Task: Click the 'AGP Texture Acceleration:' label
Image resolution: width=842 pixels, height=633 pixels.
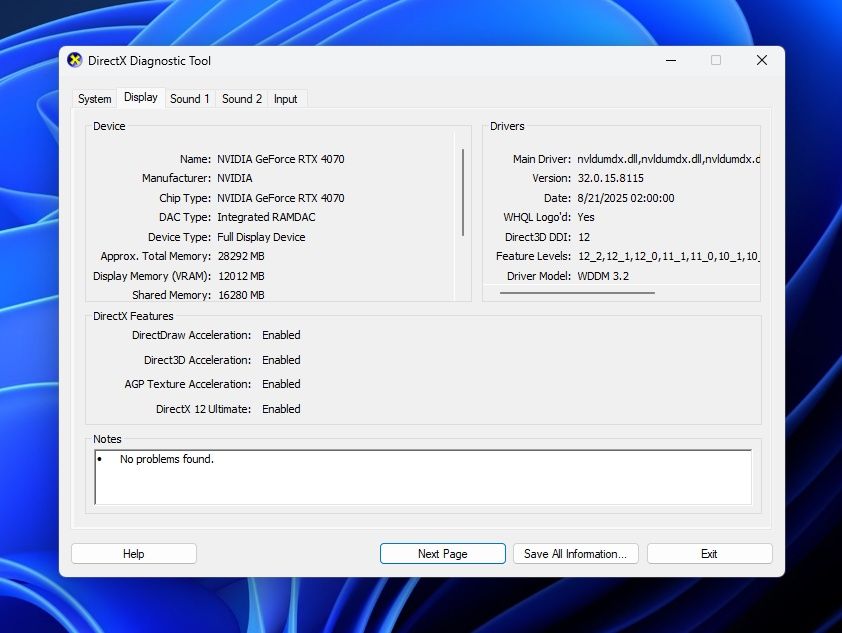Action: 188,384
